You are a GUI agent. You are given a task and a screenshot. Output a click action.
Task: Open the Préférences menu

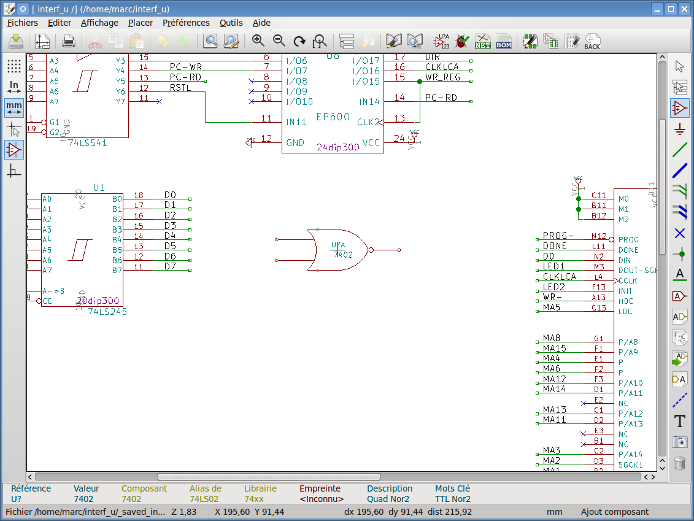pos(186,22)
